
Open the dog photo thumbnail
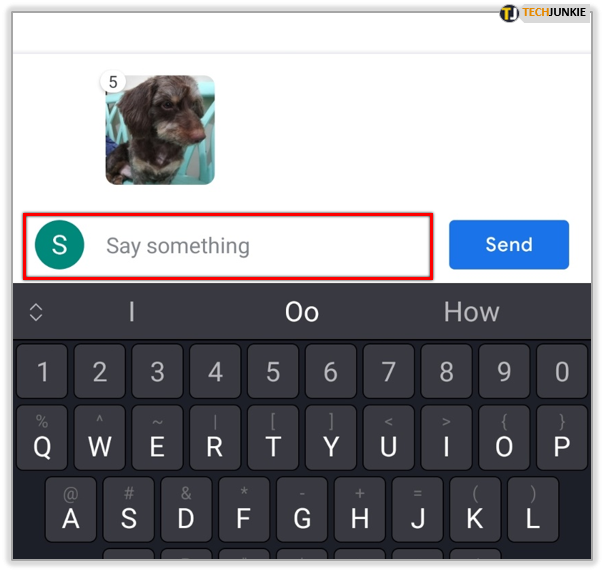160,130
